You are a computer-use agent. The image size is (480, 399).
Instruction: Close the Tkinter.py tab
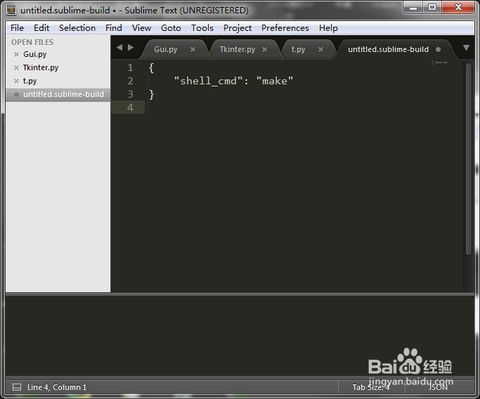click(265, 49)
